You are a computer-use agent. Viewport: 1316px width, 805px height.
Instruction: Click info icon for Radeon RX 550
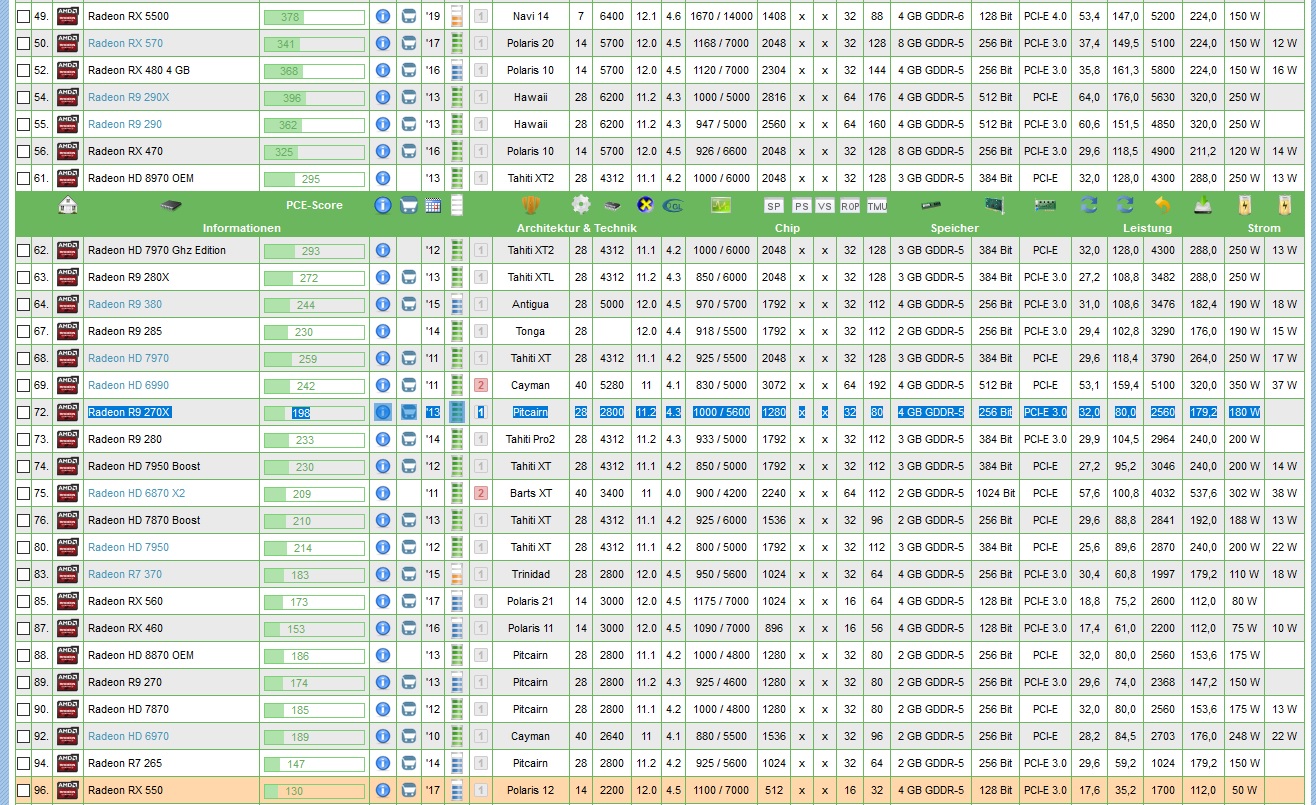[383, 790]
